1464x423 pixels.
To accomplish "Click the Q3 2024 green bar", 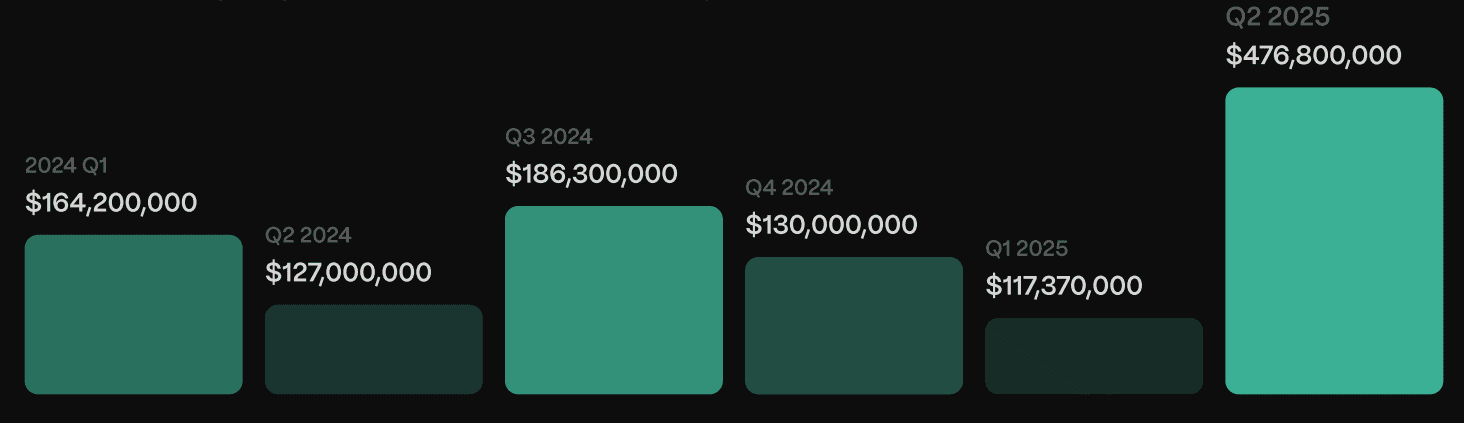I will click(613, 300).
